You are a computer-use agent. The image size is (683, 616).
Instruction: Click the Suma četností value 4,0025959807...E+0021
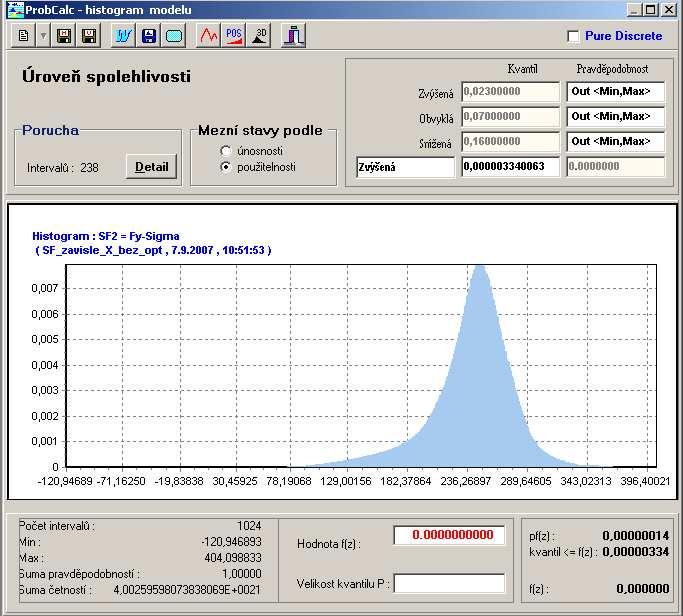[187, 590]
